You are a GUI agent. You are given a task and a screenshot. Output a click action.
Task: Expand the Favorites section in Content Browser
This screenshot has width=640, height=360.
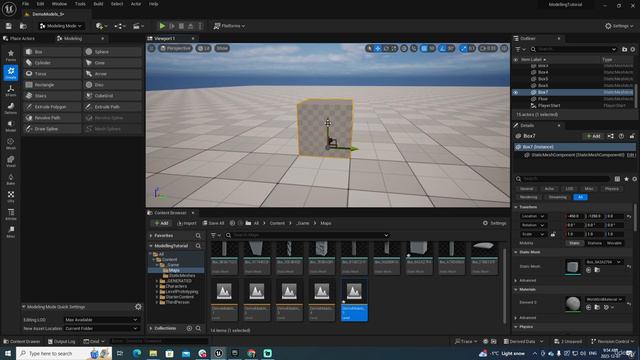(151, 236)
